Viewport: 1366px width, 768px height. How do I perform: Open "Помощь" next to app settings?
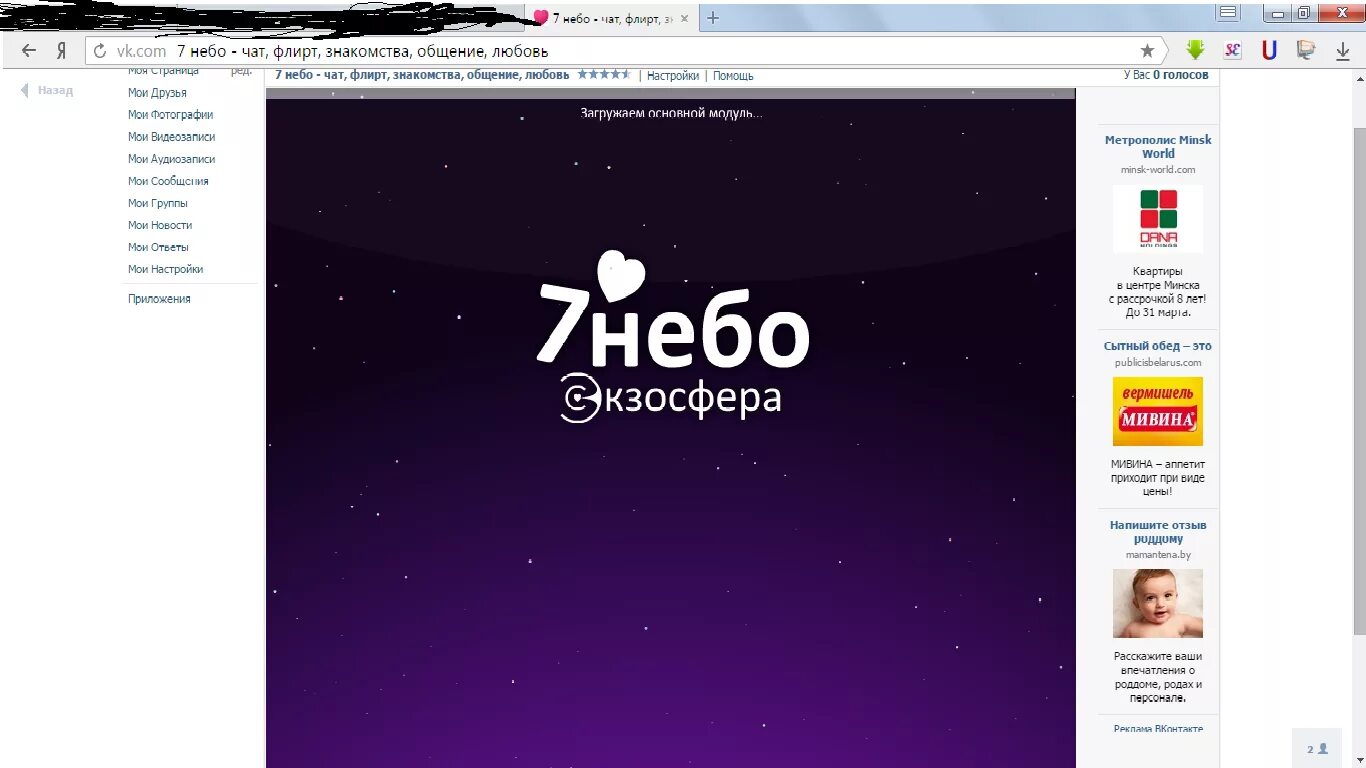click(733, 75)
